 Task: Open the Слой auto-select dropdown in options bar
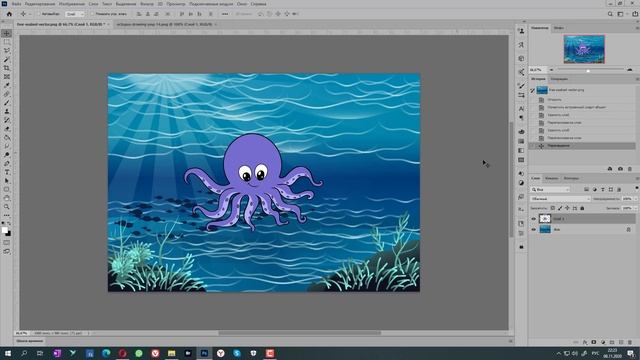(75, 14)
